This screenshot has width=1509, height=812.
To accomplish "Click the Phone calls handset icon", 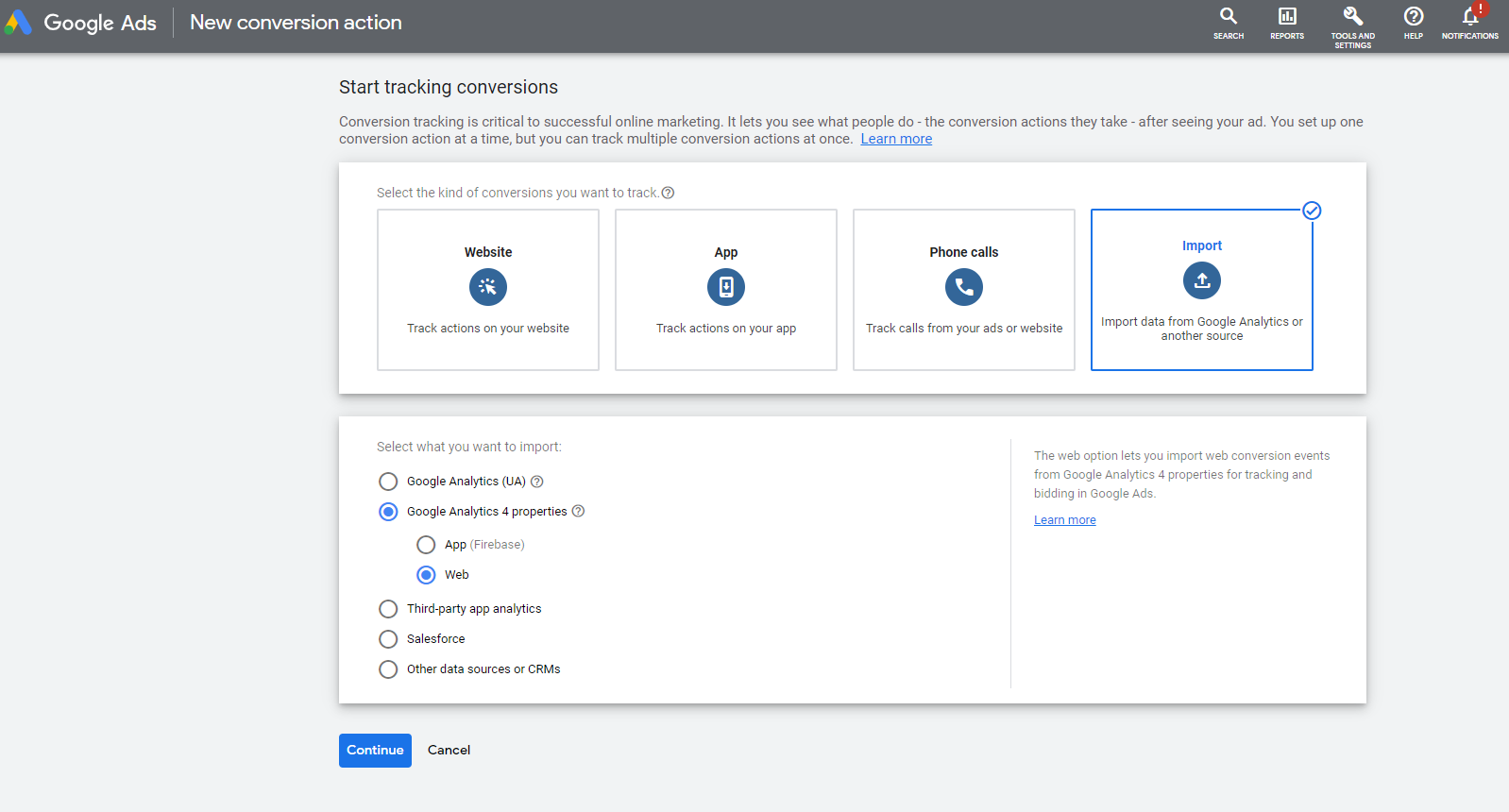I will (x=964, y=287).
